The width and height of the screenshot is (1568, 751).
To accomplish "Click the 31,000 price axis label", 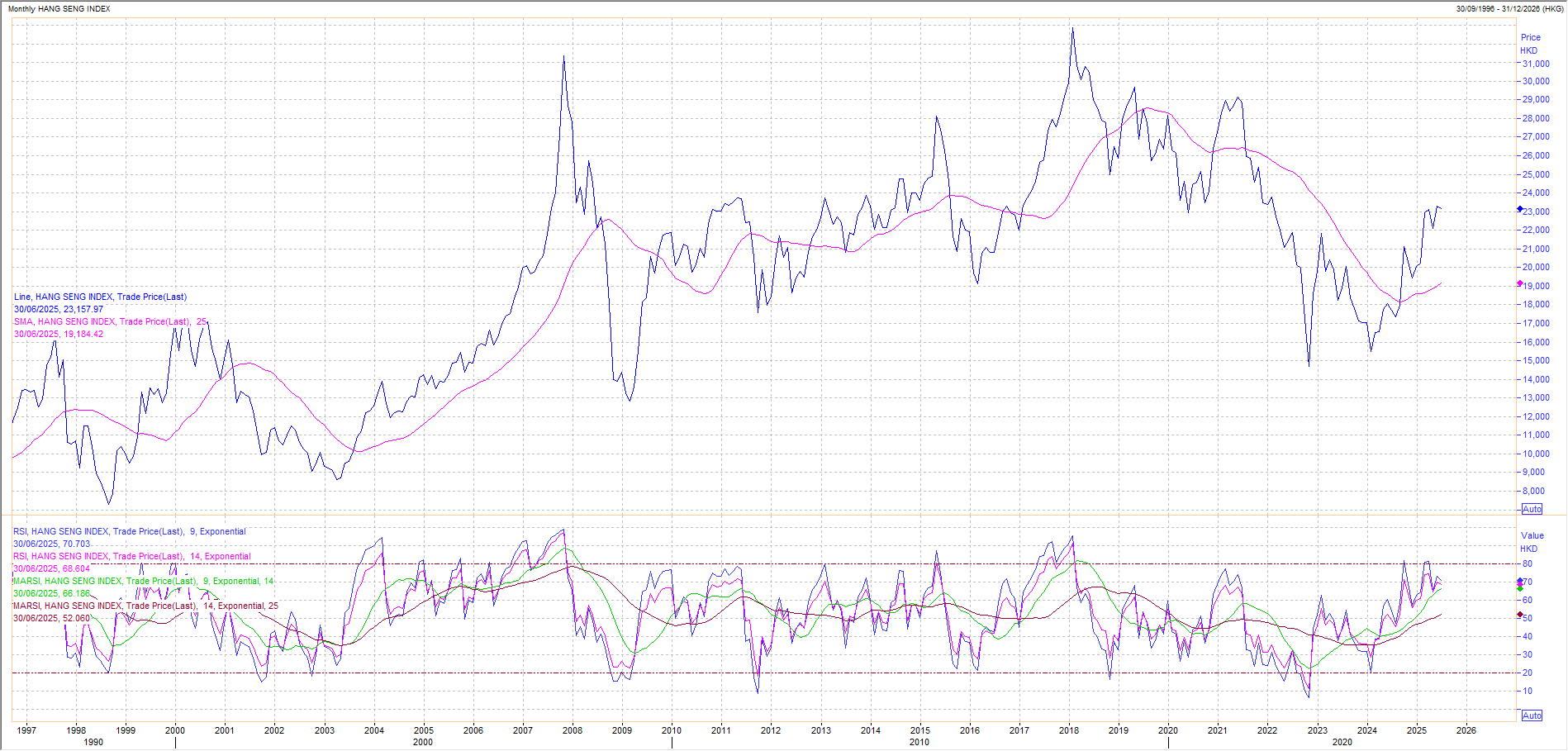I will (1536, 64).
